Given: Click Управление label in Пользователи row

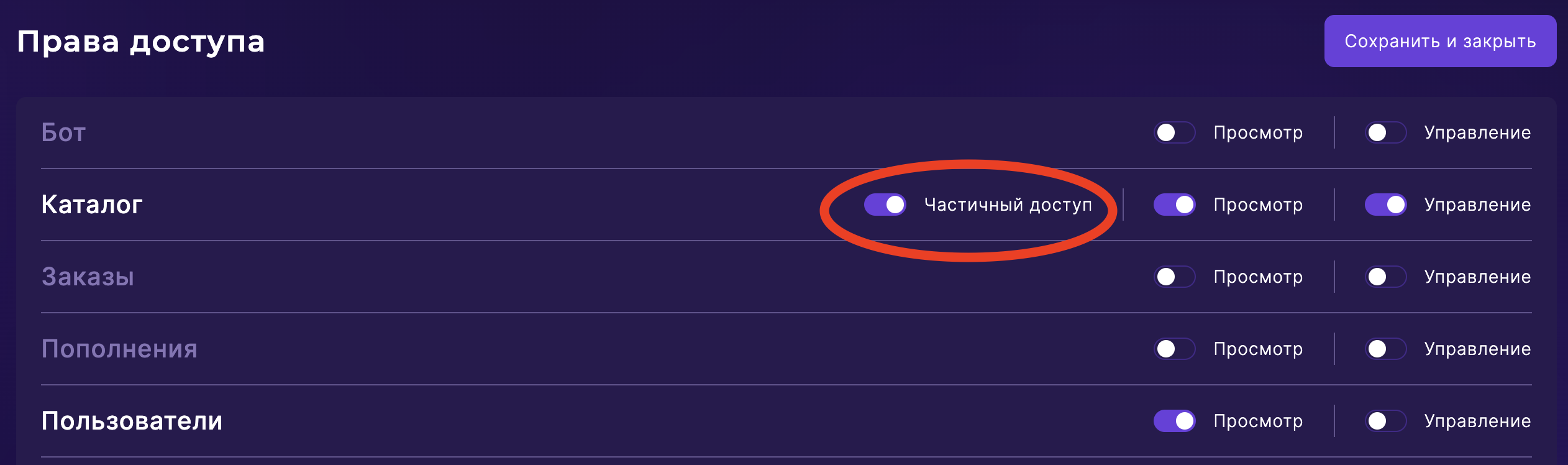Looking at the screenshot, I should 1477,421.
